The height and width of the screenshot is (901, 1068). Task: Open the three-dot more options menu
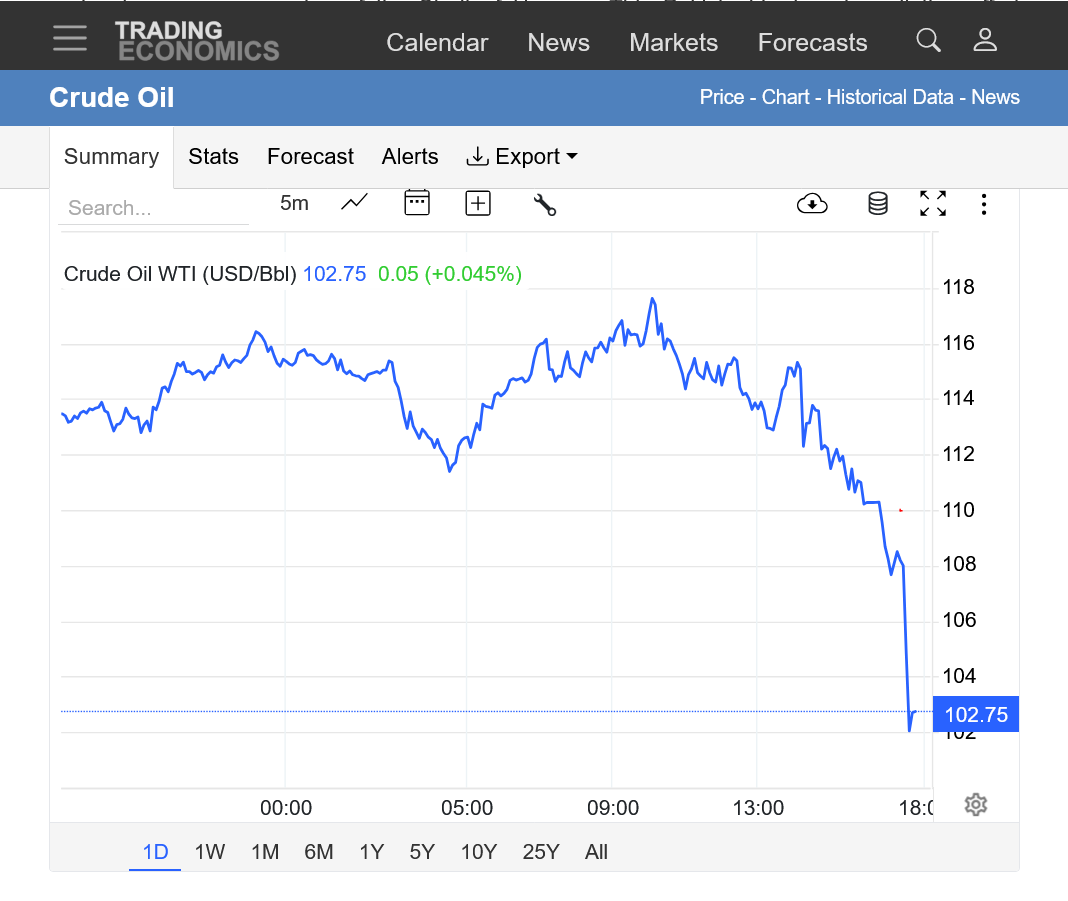point(984,204)
